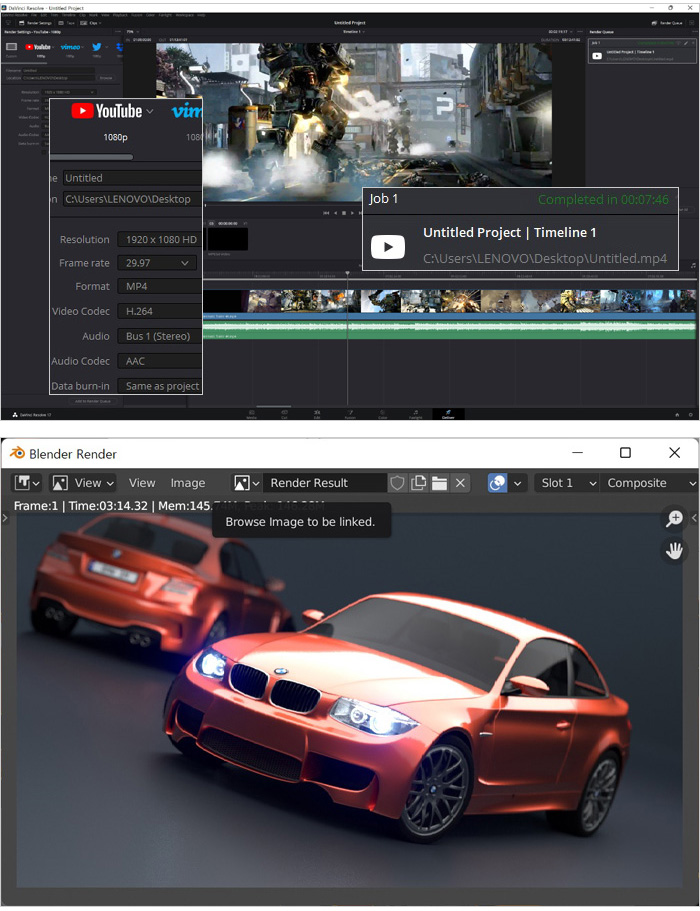Click the zoom magnifier icon in Blender viewport
The height and width of the screenshot is (911, 700).
pos(675,518)
